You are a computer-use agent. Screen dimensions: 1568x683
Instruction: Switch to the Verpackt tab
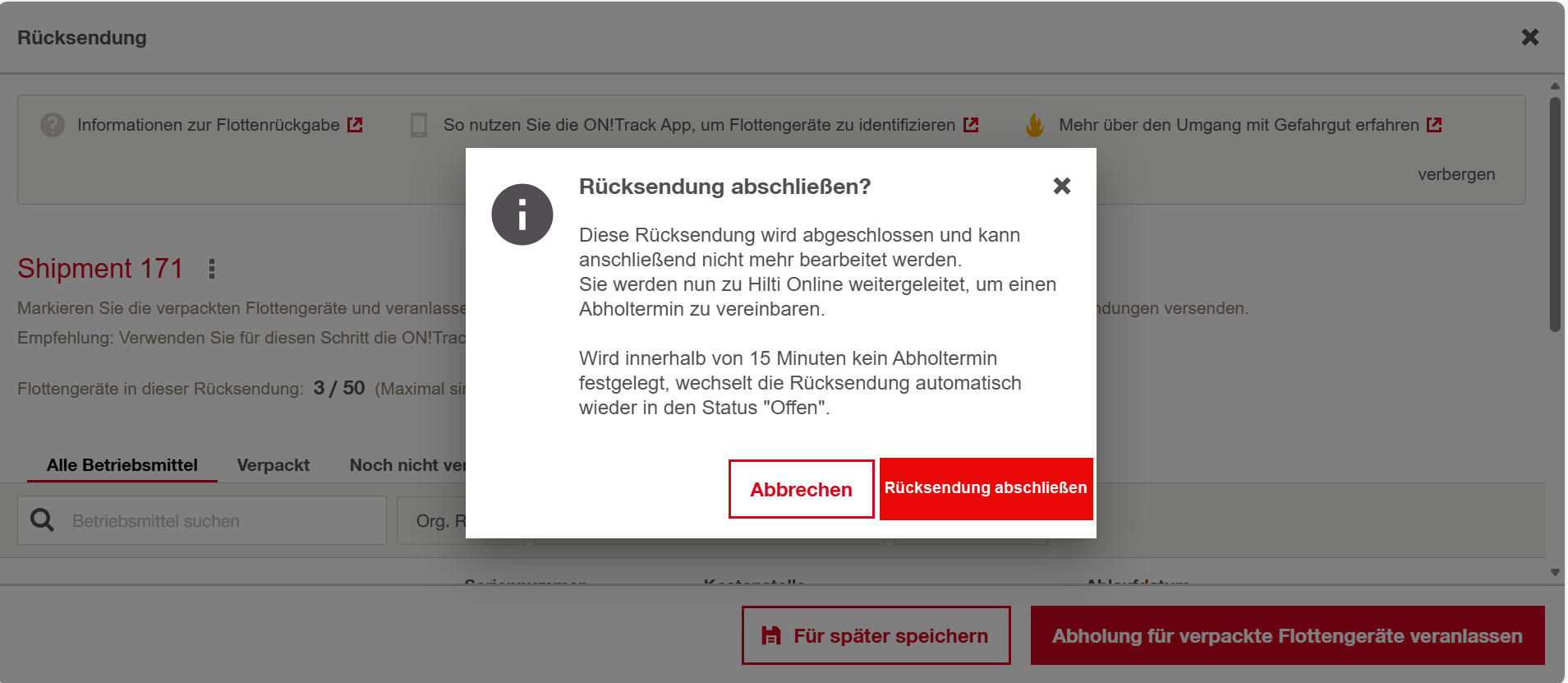click(x=273, y=465)
